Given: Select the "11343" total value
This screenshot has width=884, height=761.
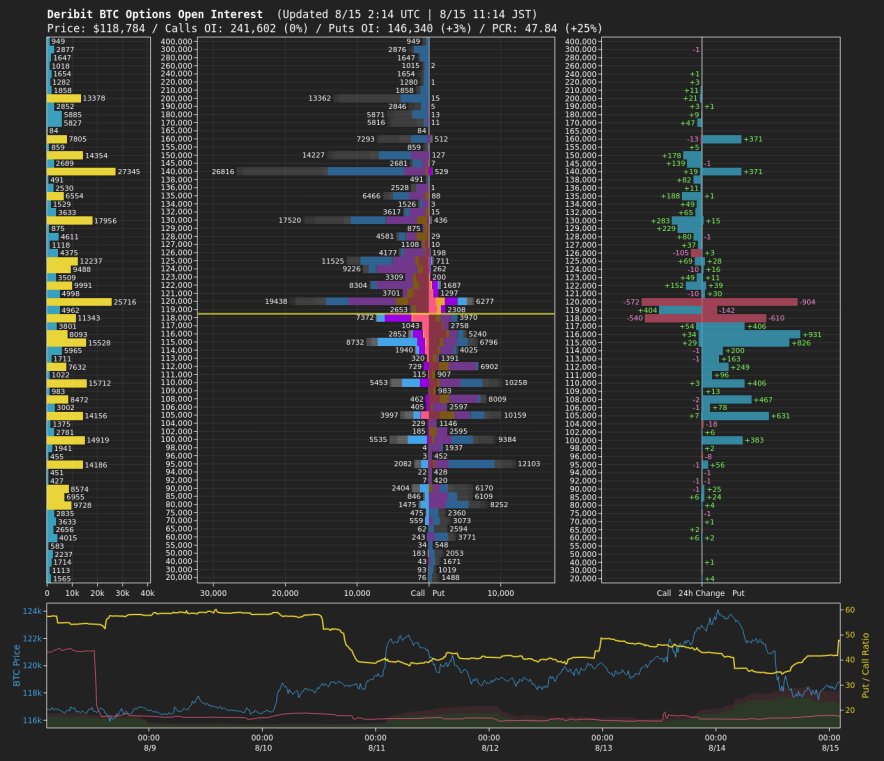Looking at the screenshot, I should click(x=89, y=318).
